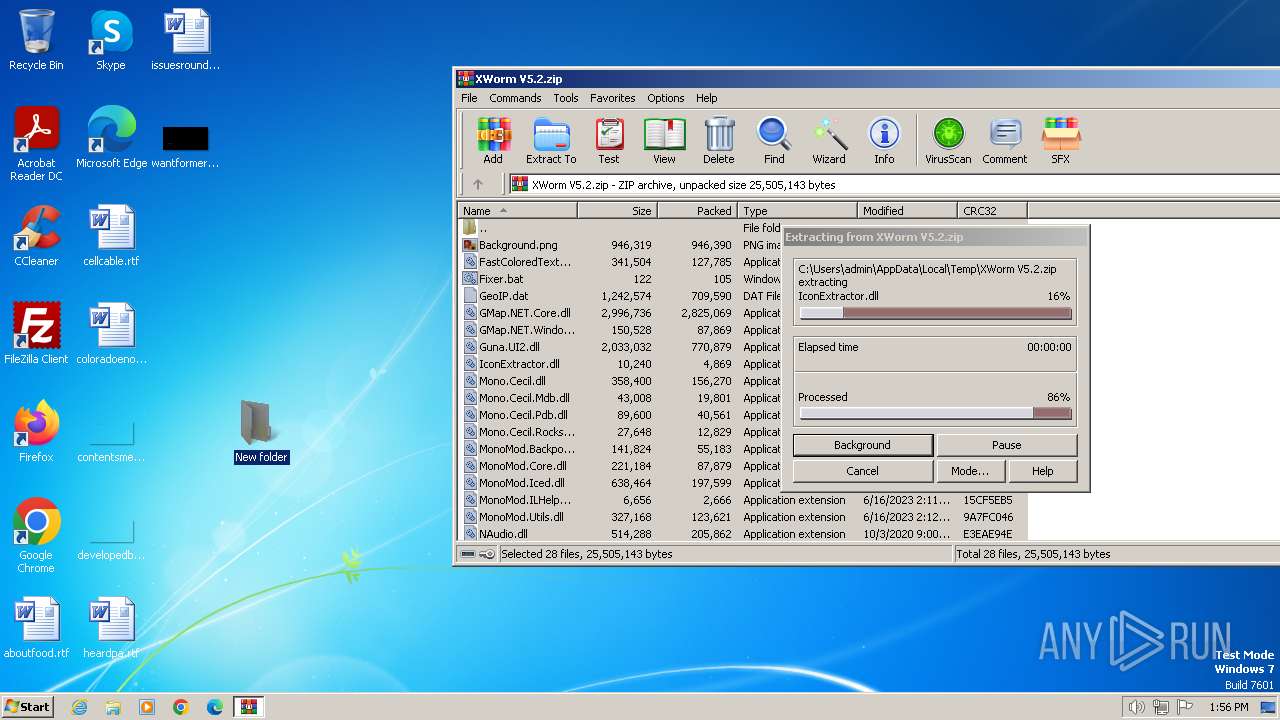Select the heardpa.rtf document icon
Viewport: 1280px width, 720px height.
pos(111,627)
